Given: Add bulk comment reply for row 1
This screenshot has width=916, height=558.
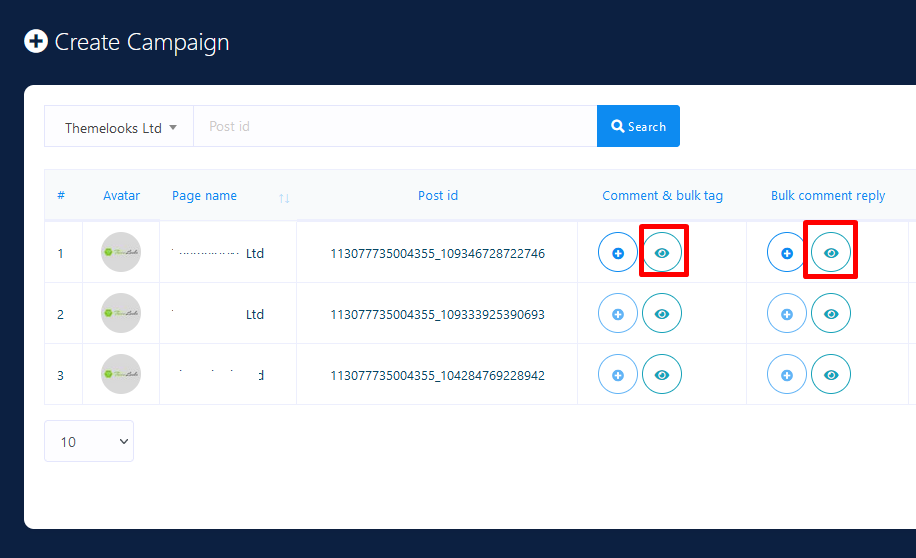Looking at the screenshot, I should (x=787, y=253).
